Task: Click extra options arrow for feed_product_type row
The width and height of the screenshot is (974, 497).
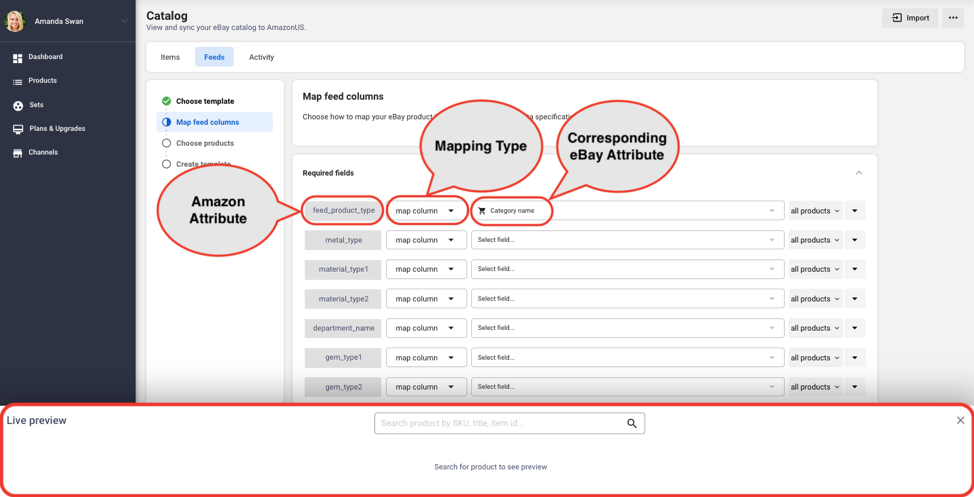Action: click(x=855, y=211)
